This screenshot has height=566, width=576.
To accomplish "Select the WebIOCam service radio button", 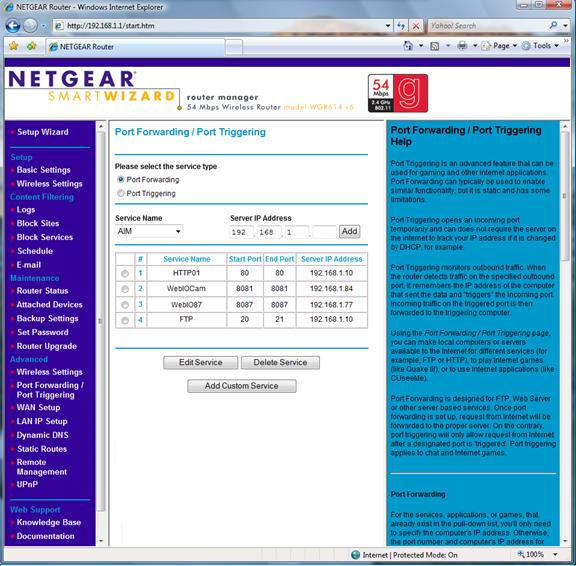I will tap(125, 289).
